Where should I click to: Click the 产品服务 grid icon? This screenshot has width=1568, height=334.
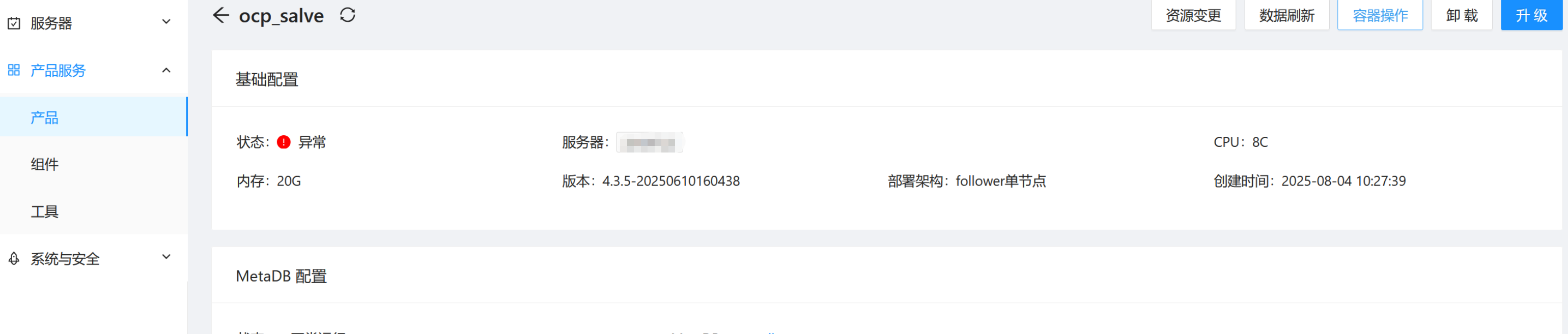(x=14, y=70)
